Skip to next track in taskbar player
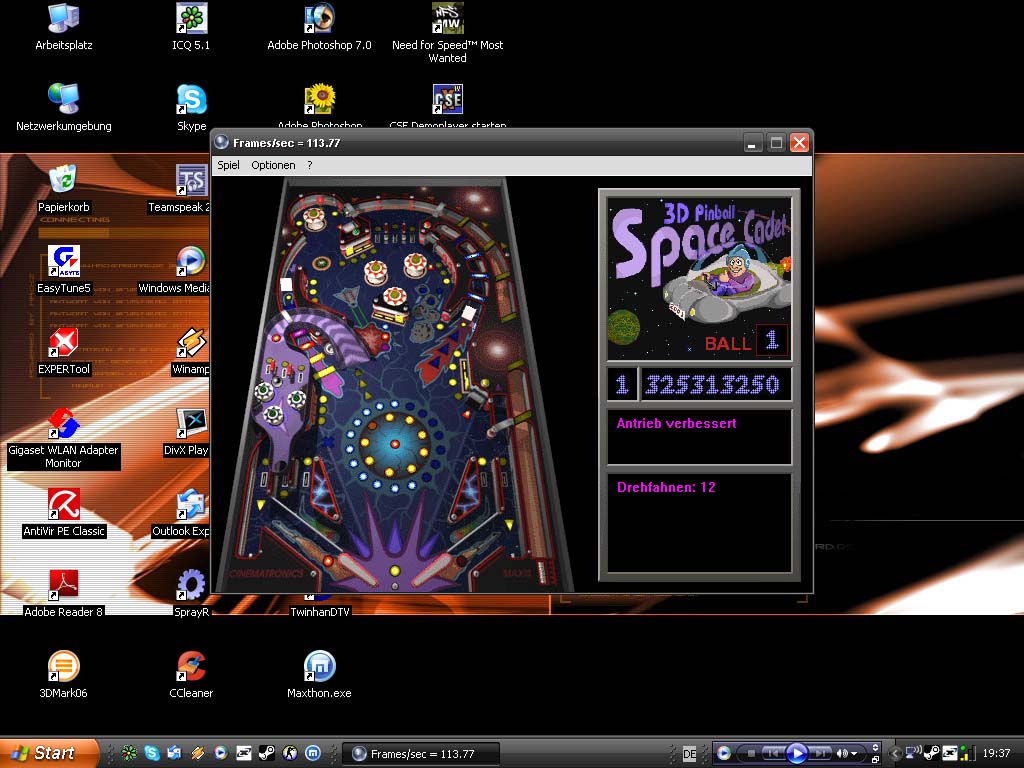This screenshot has width=1024, height=768. coord(820,754)
